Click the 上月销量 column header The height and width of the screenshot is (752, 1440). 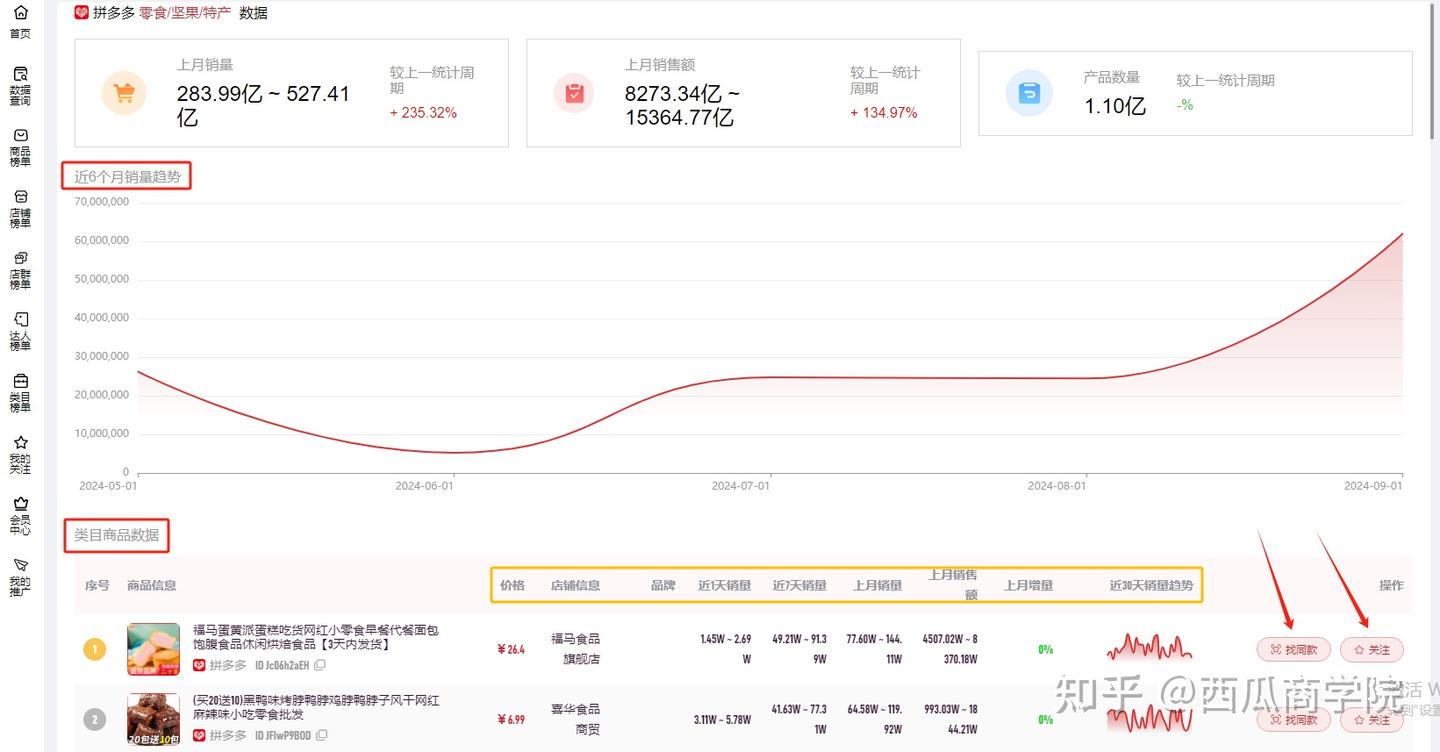point(877,585)
